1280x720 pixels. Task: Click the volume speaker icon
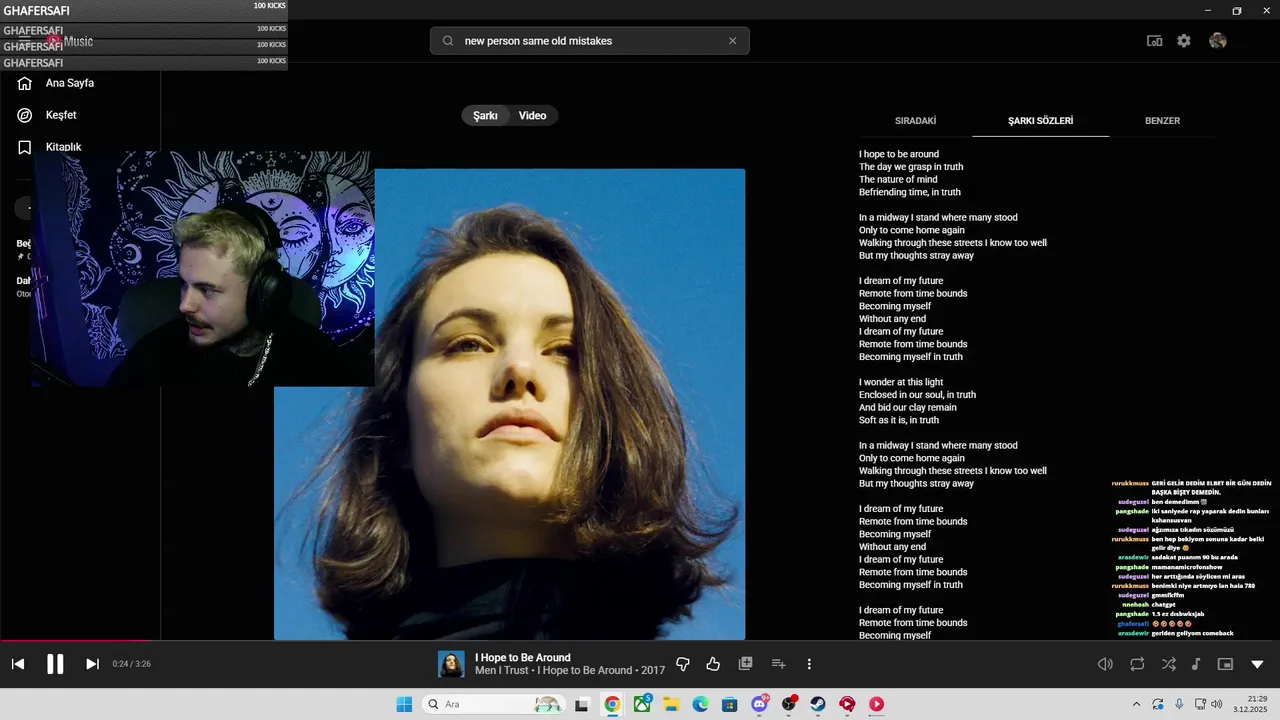(1105, 664)
